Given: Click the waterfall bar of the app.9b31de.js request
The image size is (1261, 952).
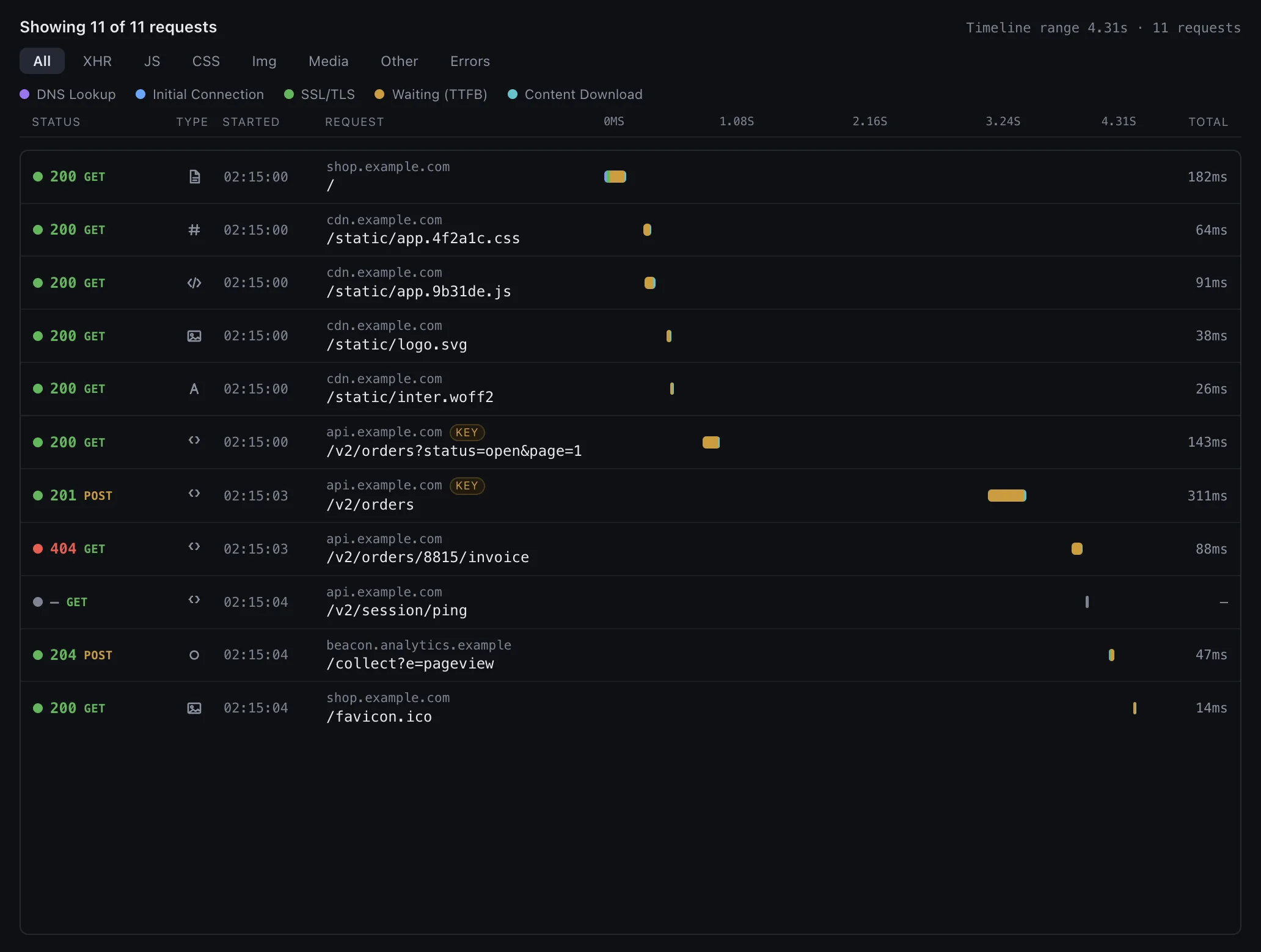Looking at the screenshot, I should click(650, 283).
